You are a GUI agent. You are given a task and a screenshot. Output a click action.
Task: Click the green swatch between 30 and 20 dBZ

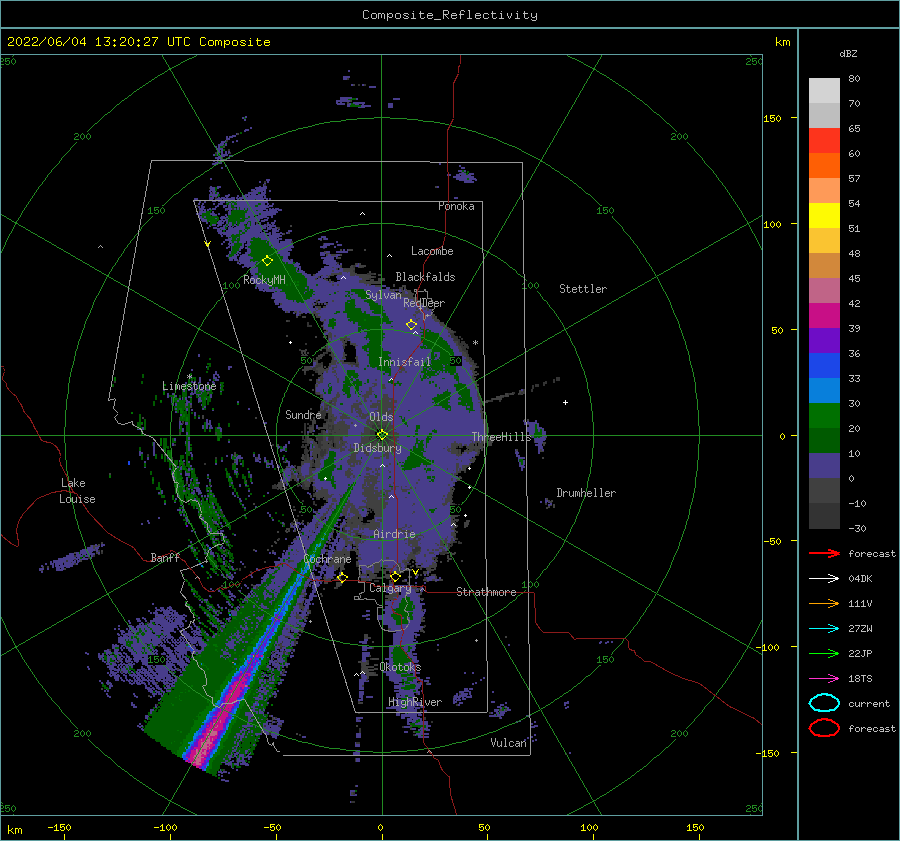coord(824,416)
